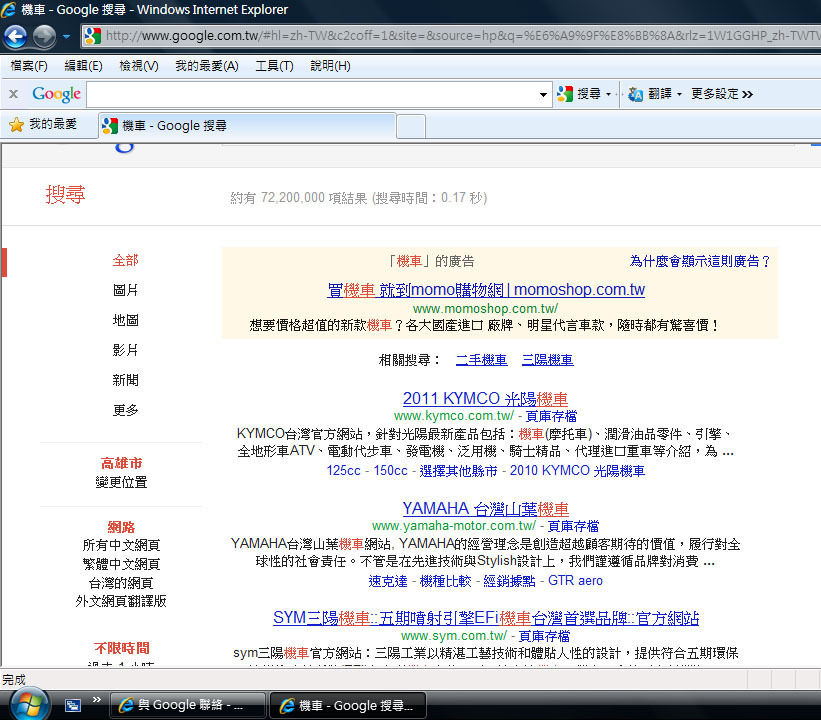Screen dimensions: 821x720
Task: Click the 2010 KYMCO 光陽機車 sitelink
Action: [x=578, y=471]
